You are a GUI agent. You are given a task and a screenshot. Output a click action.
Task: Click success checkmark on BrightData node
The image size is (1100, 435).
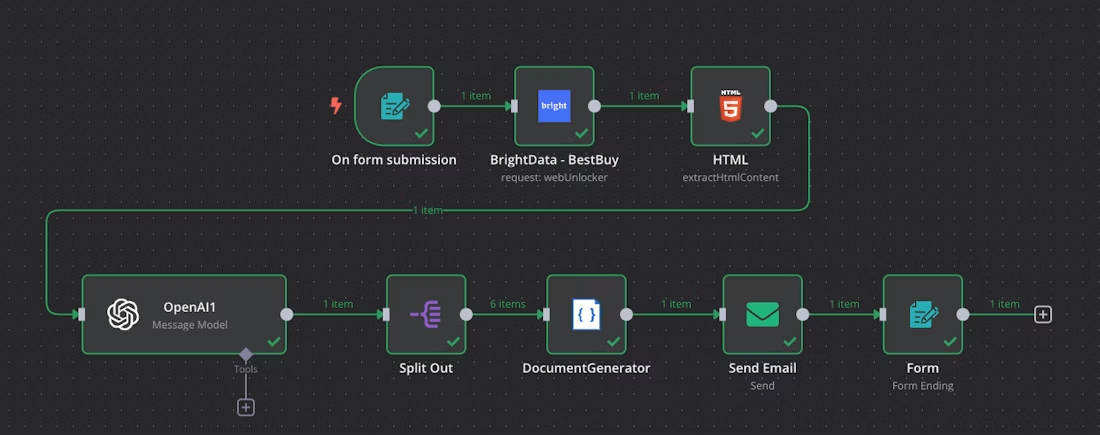click(582, 133)
